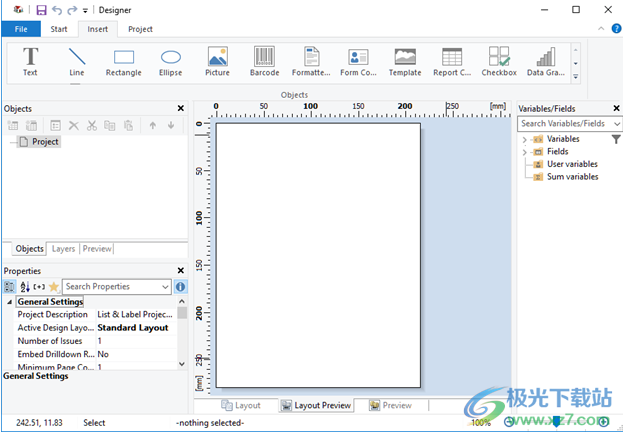
Task: Click the Report Container tool
Action: (x=452, y=61)
